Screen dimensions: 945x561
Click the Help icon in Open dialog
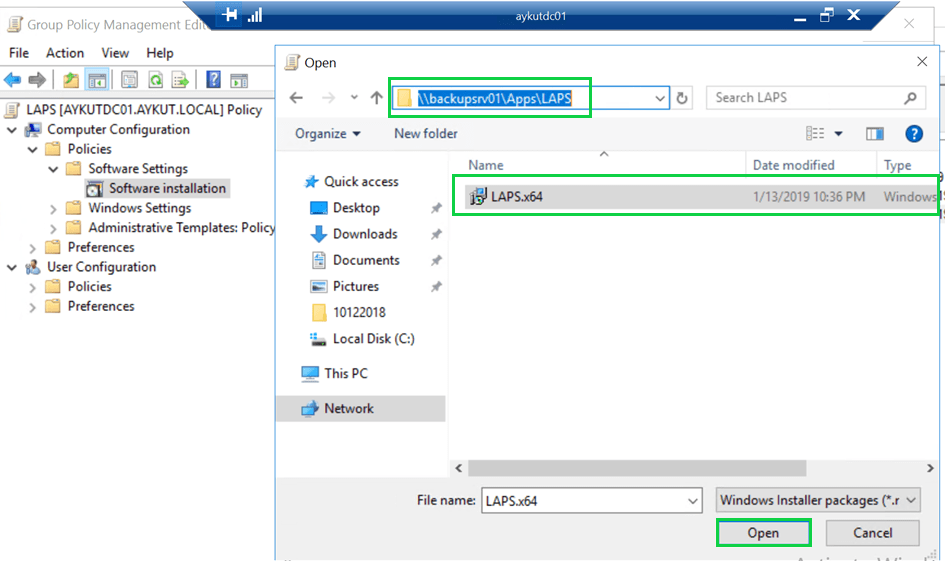[913, 134]
